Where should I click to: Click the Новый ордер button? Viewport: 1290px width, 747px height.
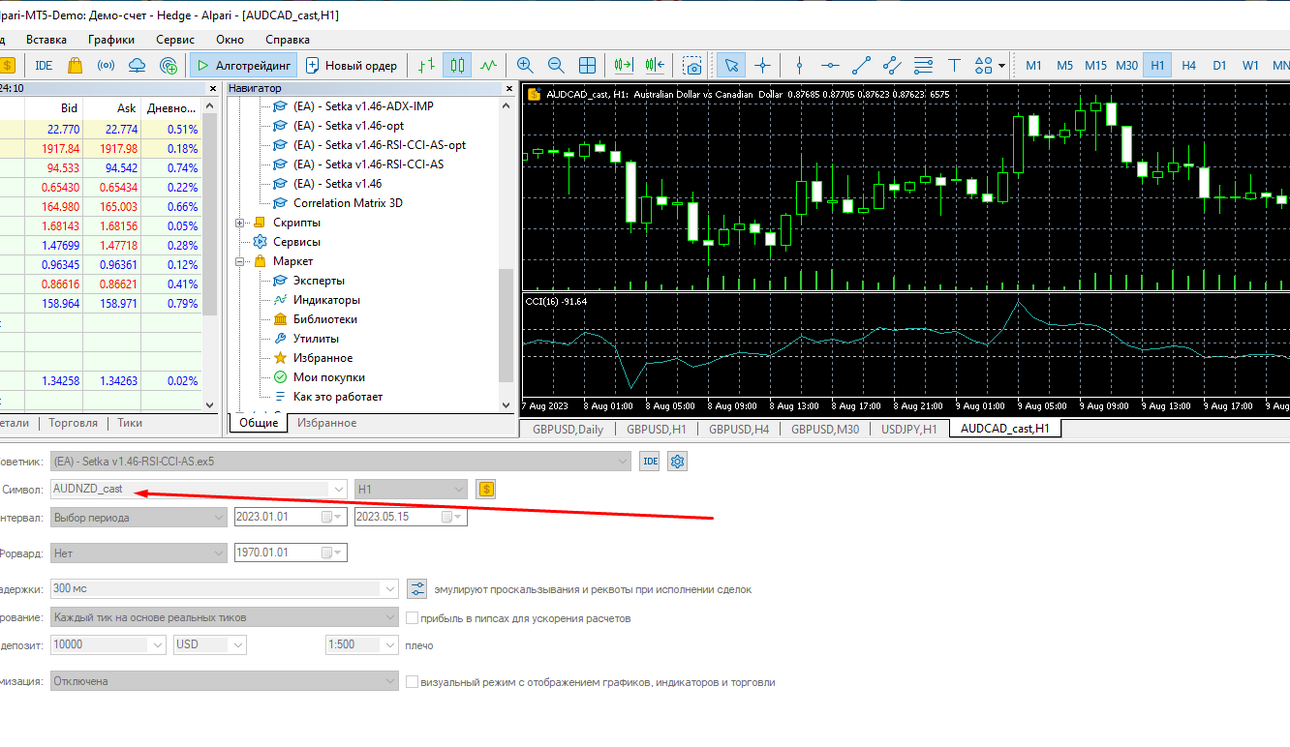tap(351, 65)
